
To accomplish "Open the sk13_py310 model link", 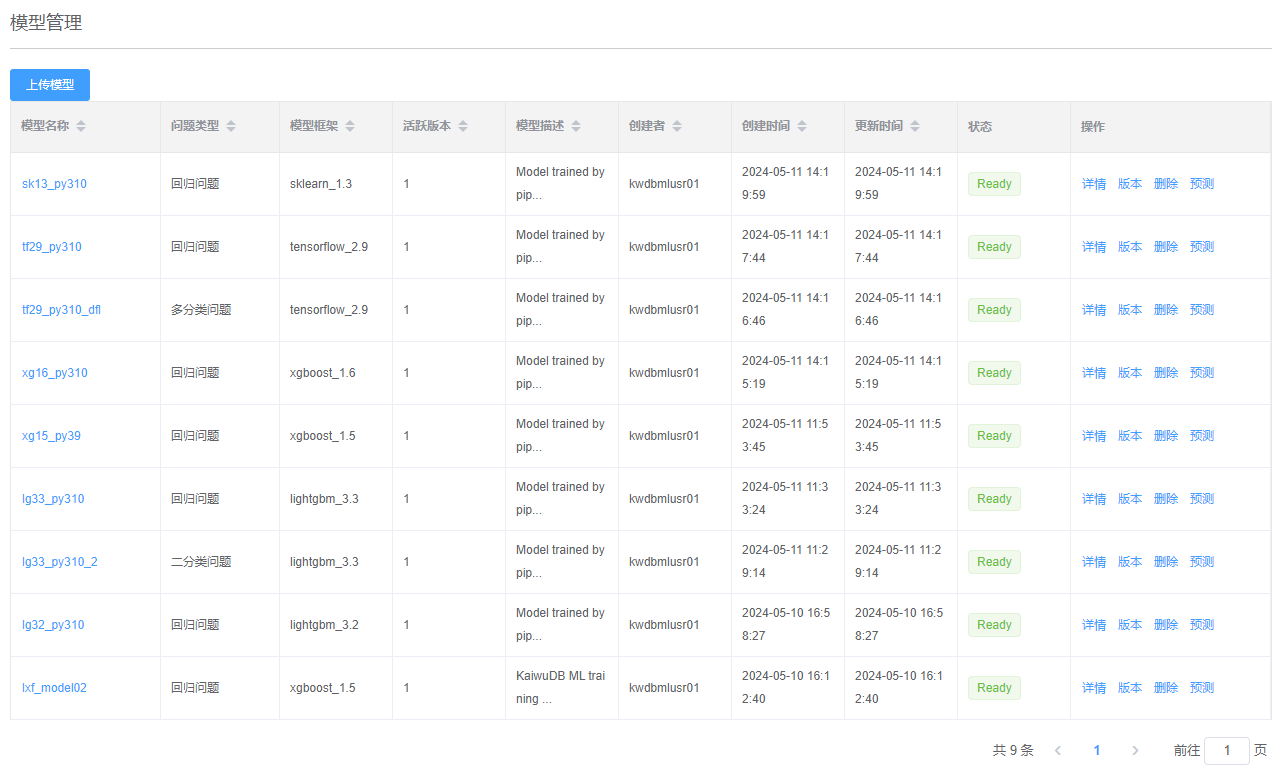I will coord(54,184).
